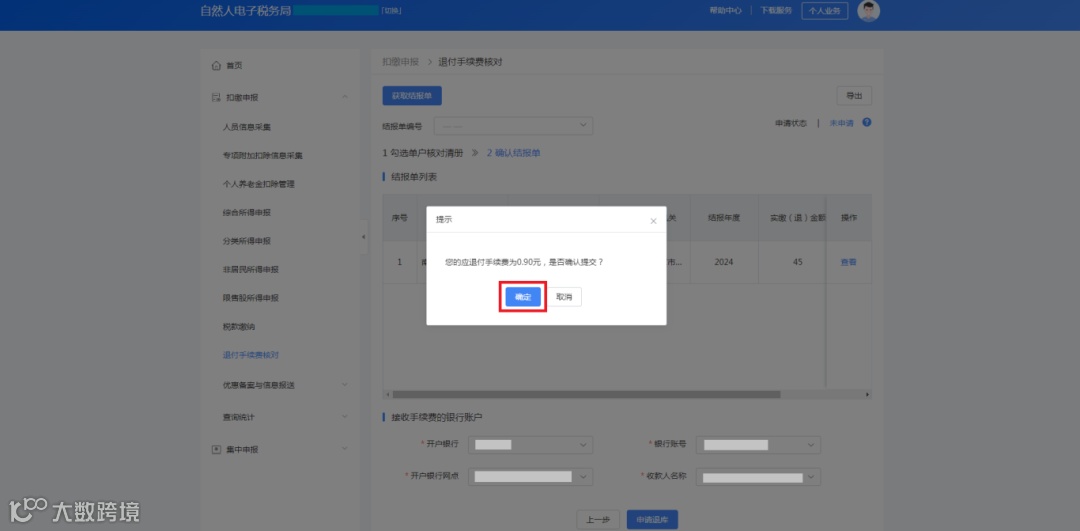
Task: Click the 45 amount cell
Action: [797, 262]
